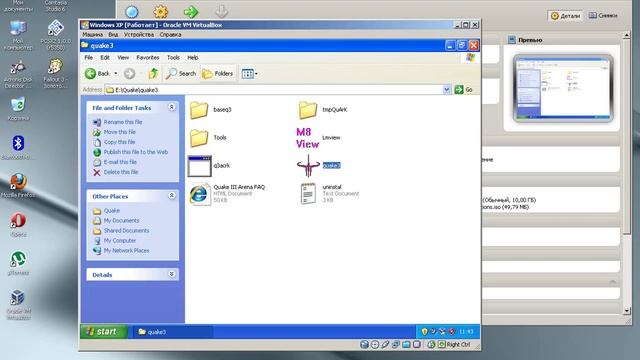
Task: Open the Favorites menu
Action: tap(148, 58)
